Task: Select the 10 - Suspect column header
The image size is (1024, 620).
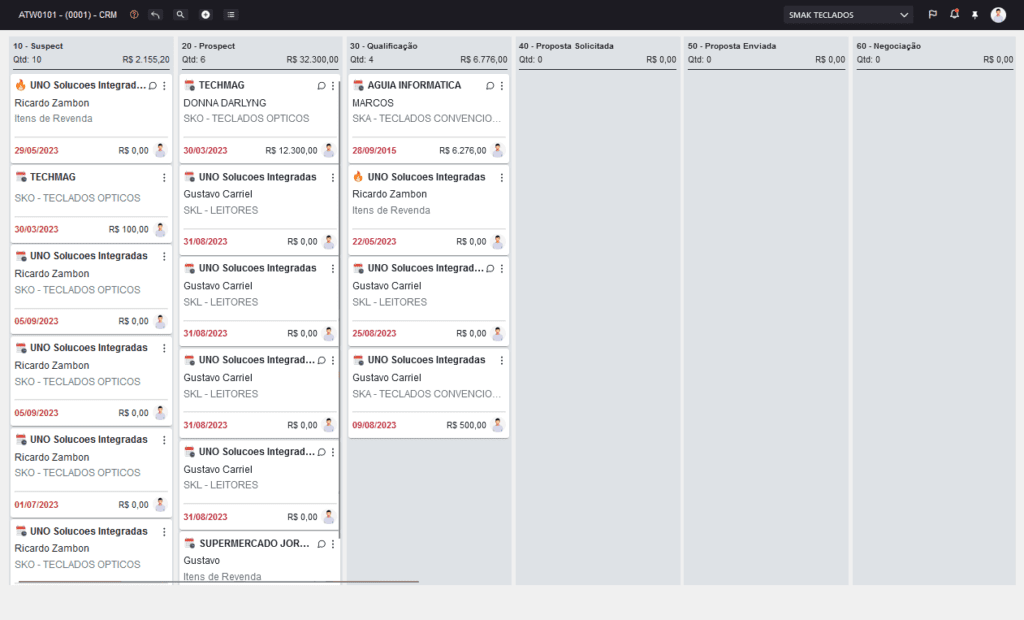Action: [38, 46]
